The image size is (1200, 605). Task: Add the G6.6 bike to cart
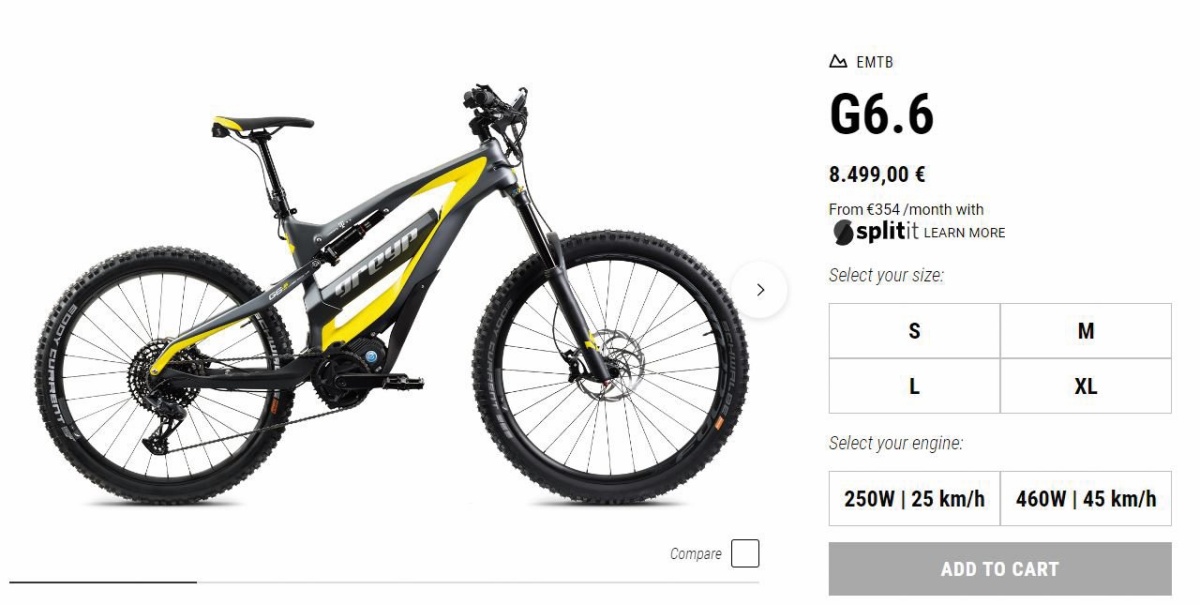click(1000, 569)
